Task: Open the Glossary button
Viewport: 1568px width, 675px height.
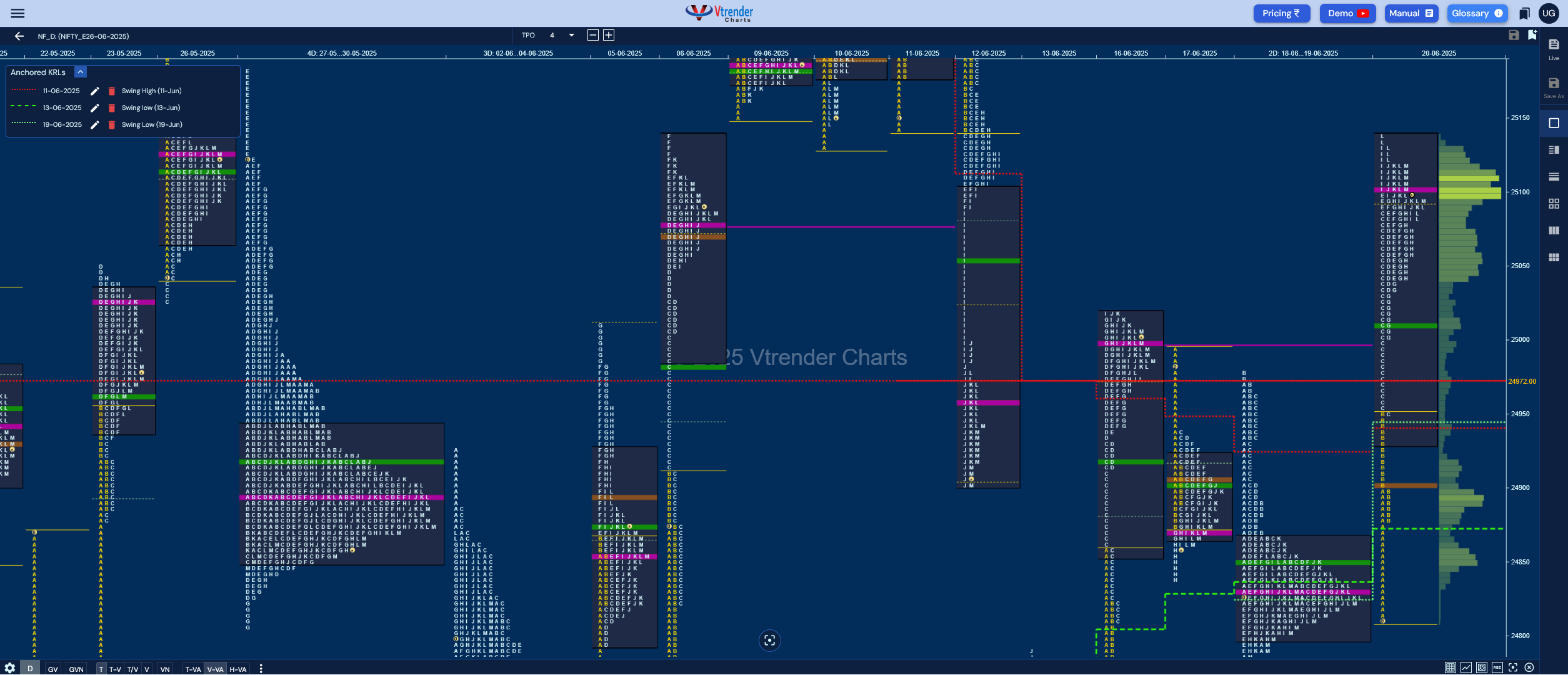Action: point(1477,13)
